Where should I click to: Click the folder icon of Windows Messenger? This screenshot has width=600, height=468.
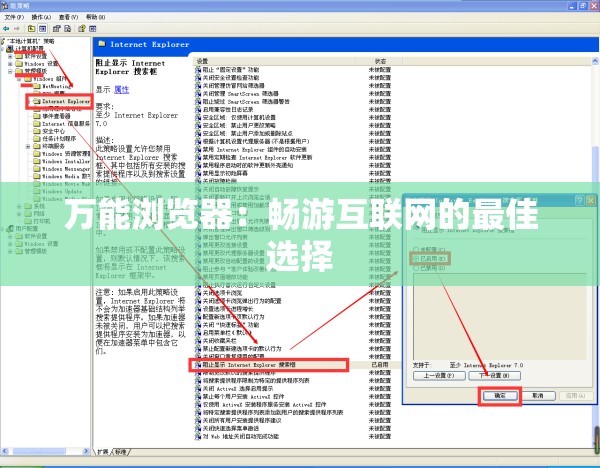pos(37,169)
